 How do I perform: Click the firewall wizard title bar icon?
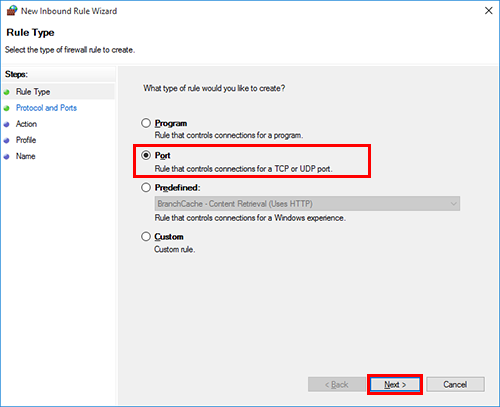point(12,10)
